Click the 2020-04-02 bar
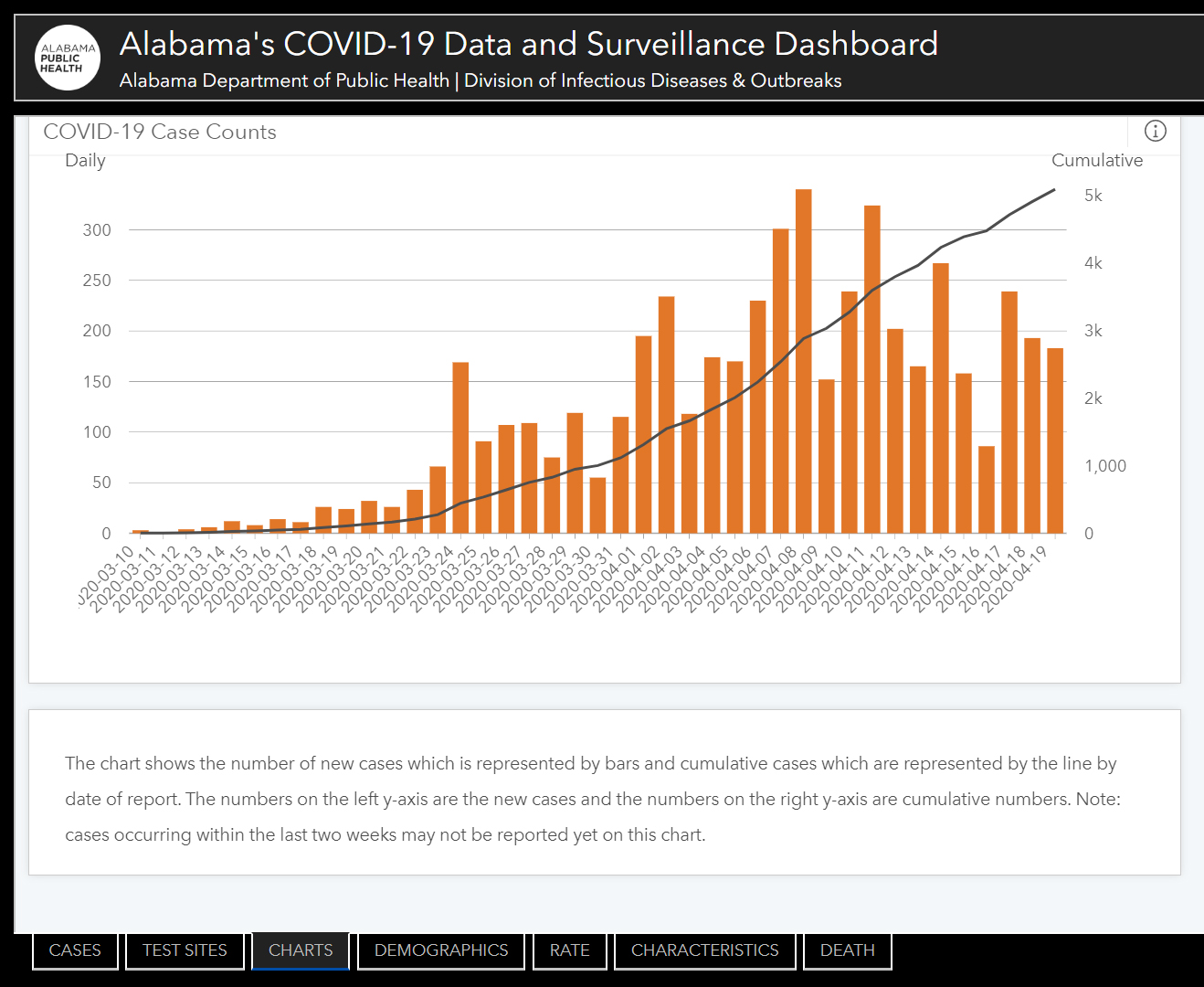Image resolution: width=1204 pixels, height=987 pixels. point(667,415)
